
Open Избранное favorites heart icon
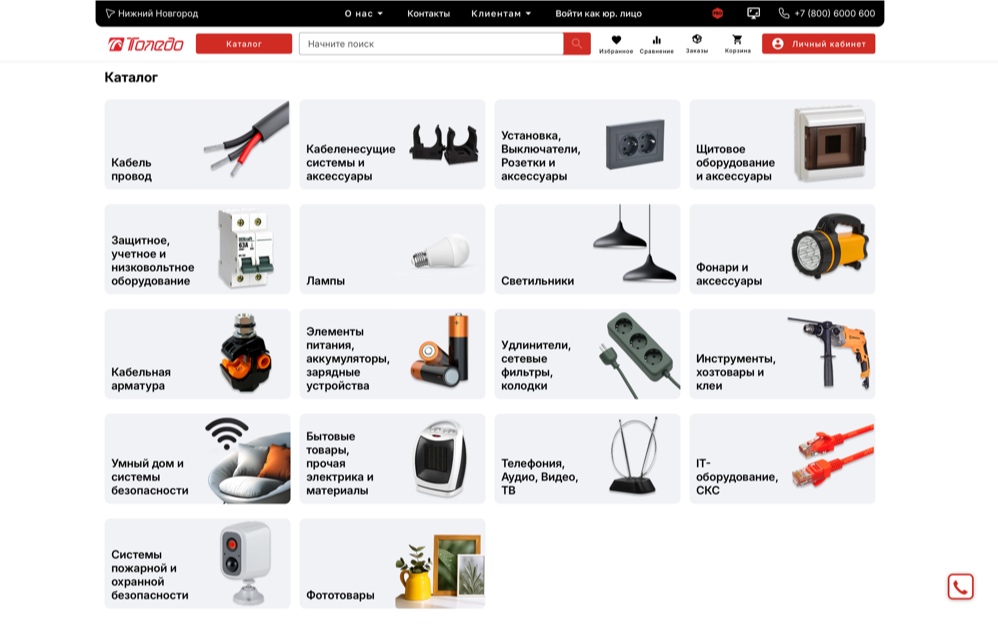click(616, 41)
